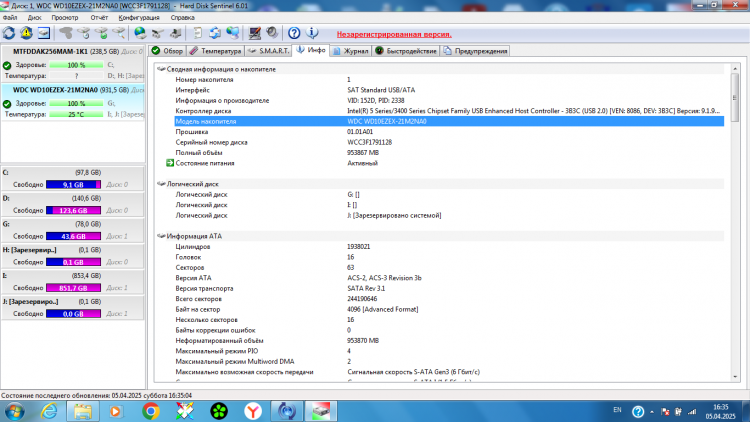Click the text document report toolbar icon
This screenshot has width=750, height=422.
198,33
